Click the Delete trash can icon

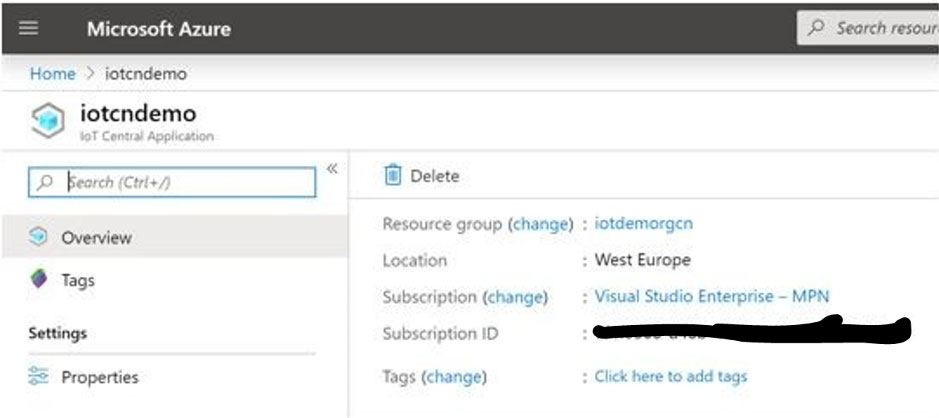(393, 176)
